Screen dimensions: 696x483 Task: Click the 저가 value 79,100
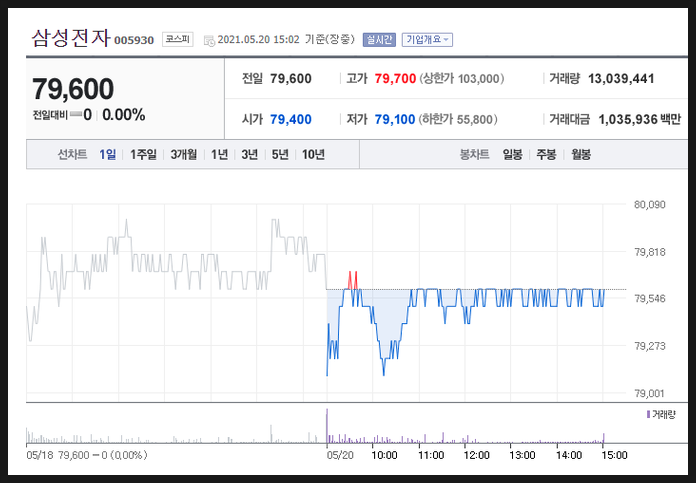(395, 119)
